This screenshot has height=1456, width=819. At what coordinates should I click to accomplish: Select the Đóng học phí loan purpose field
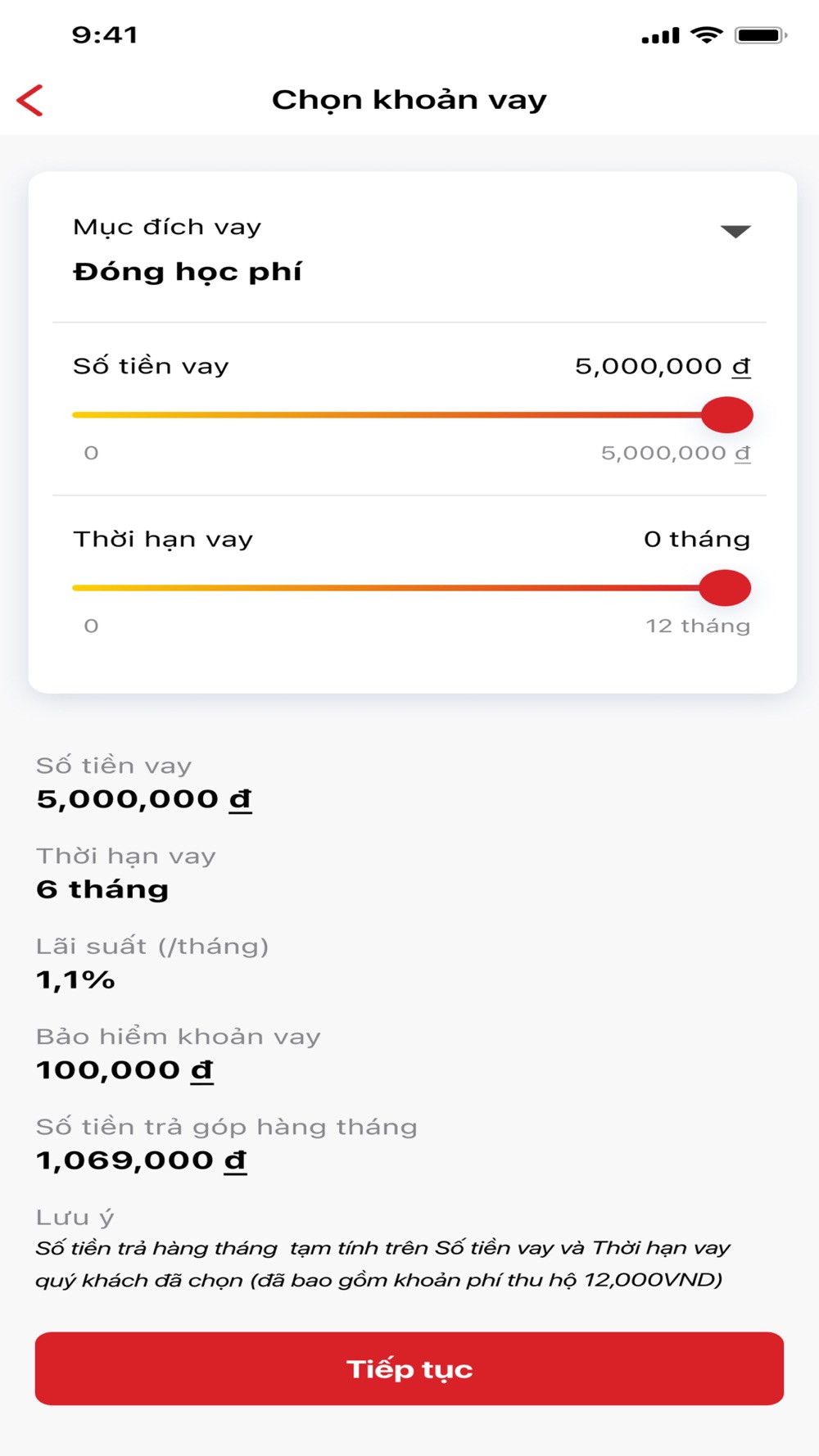point(409,249)
